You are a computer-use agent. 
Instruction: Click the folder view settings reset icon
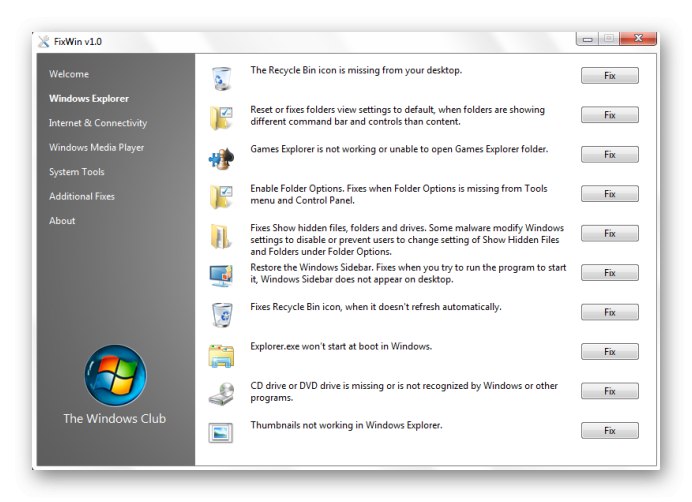coord(221,118)
